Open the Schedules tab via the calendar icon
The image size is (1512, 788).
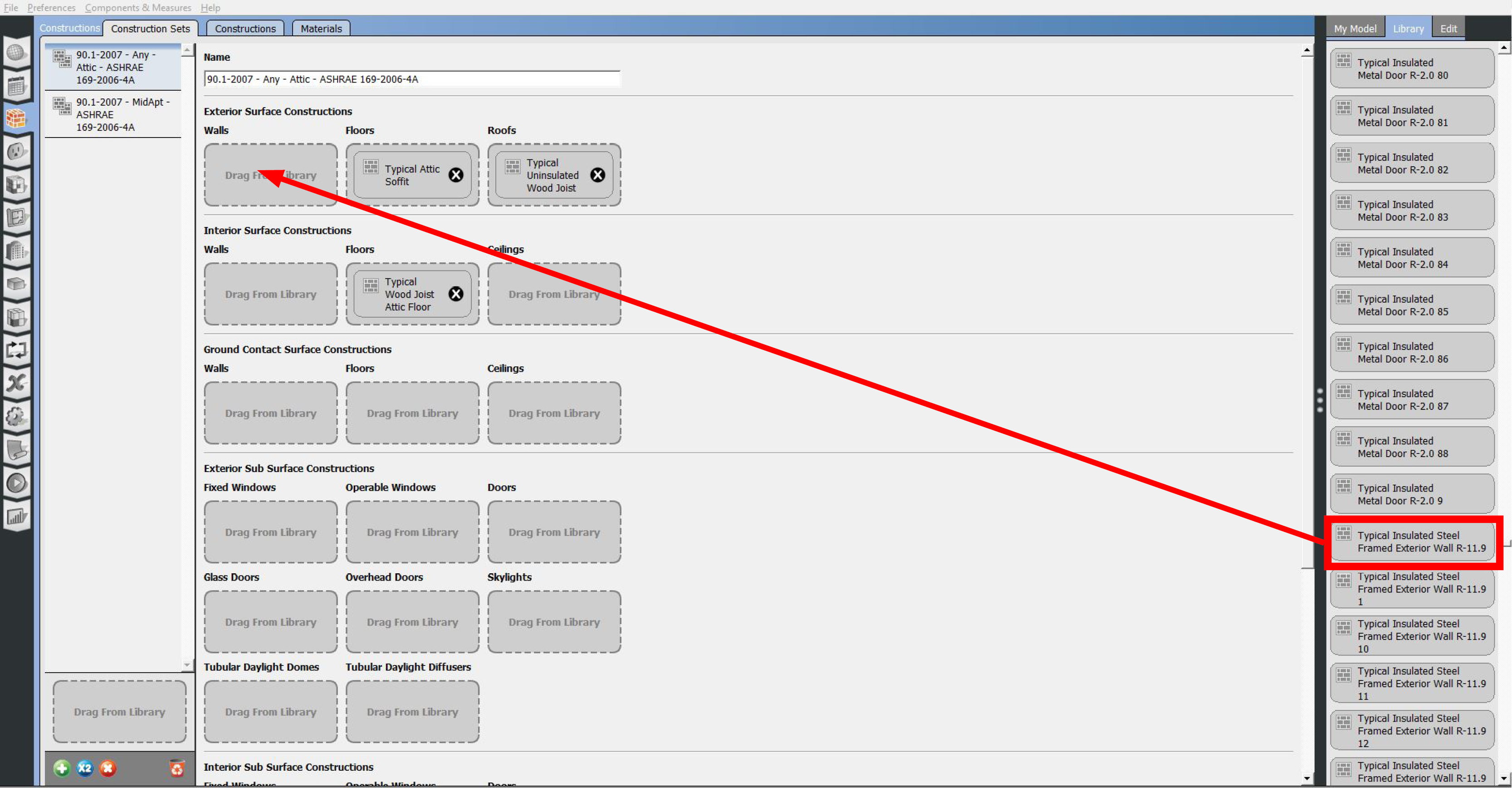[16, 86]
